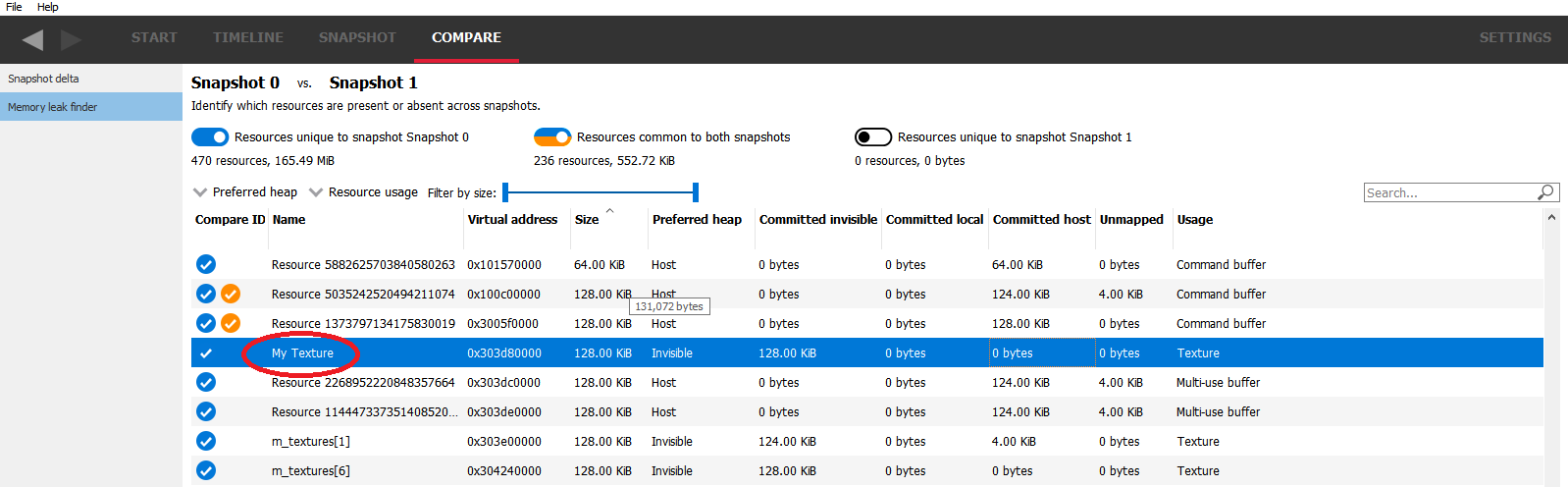Click right handle of Filter by size slider
The image size is (1568, 487).
[x=695, y=192]
